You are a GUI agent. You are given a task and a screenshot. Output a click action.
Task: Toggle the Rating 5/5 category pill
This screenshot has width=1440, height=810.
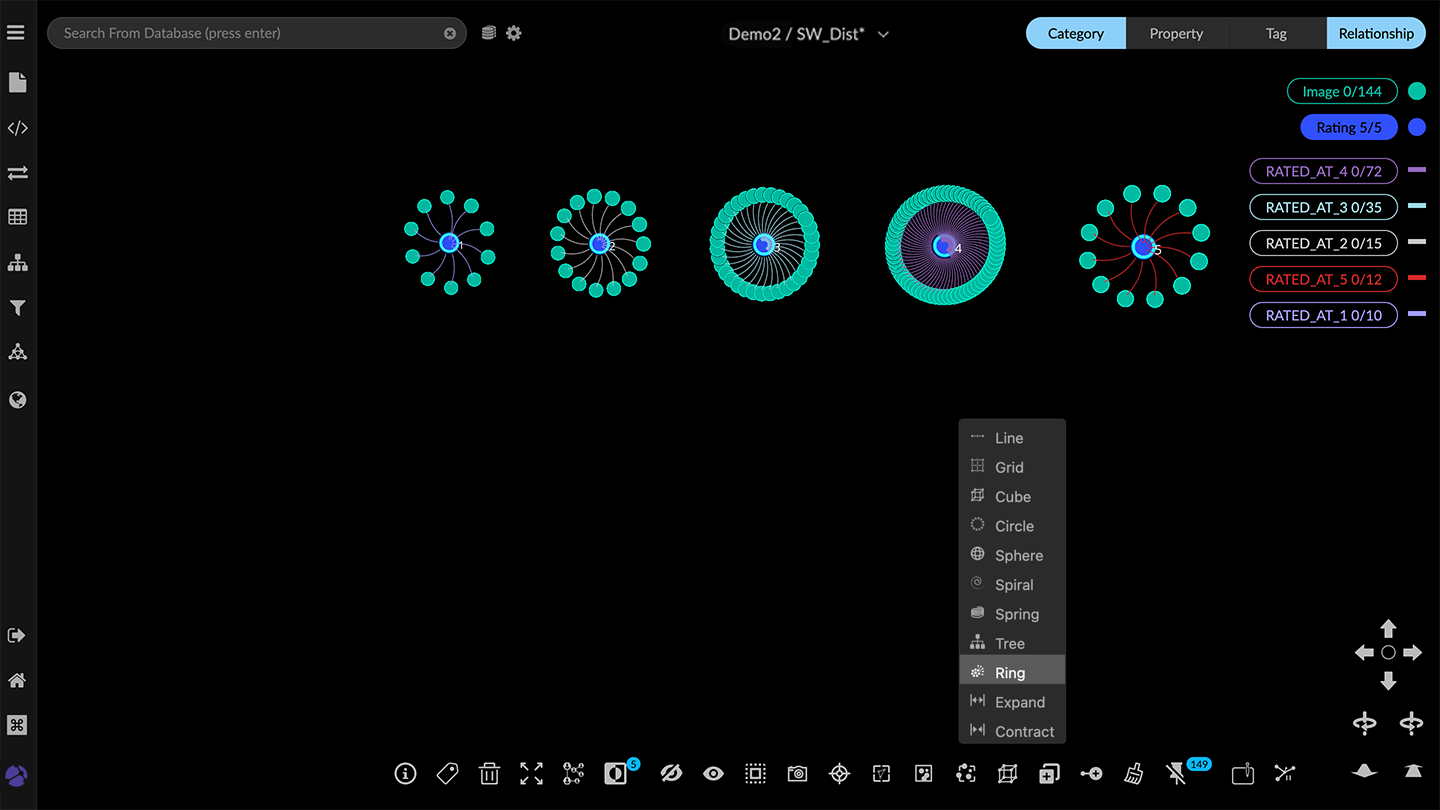pos(1348,127)
